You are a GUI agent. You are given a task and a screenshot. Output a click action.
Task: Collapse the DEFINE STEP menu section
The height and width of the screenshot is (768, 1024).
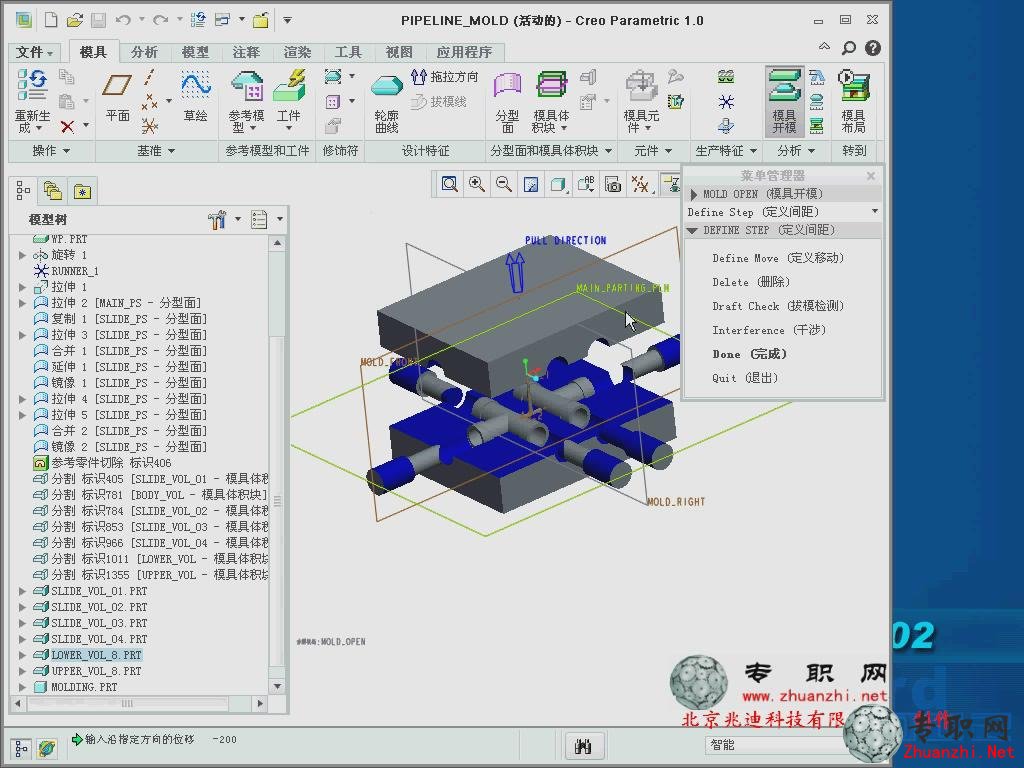[x=692, y=231]
